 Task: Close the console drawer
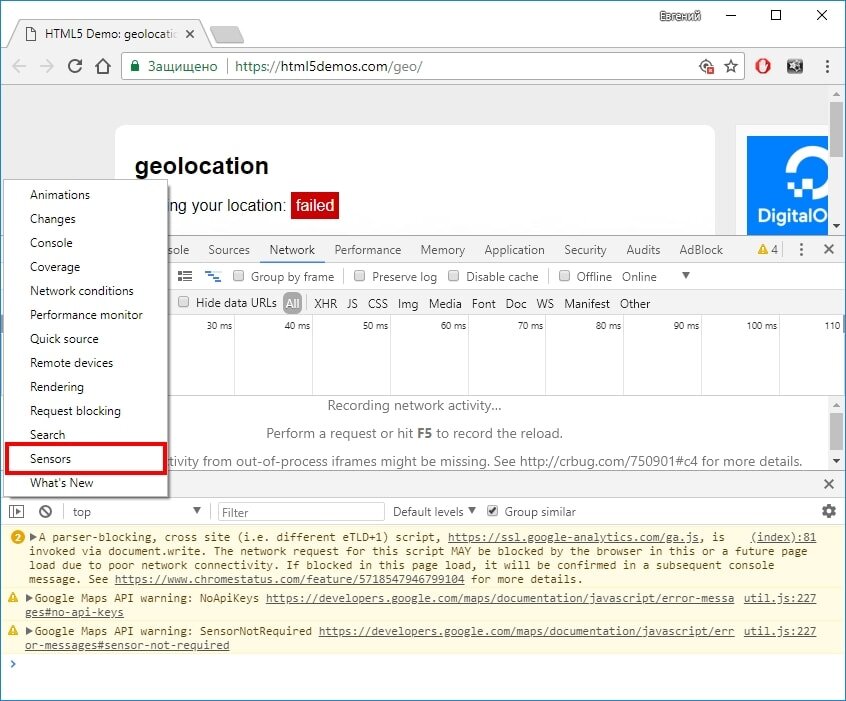pyautogui.click(x=829, y=484)
